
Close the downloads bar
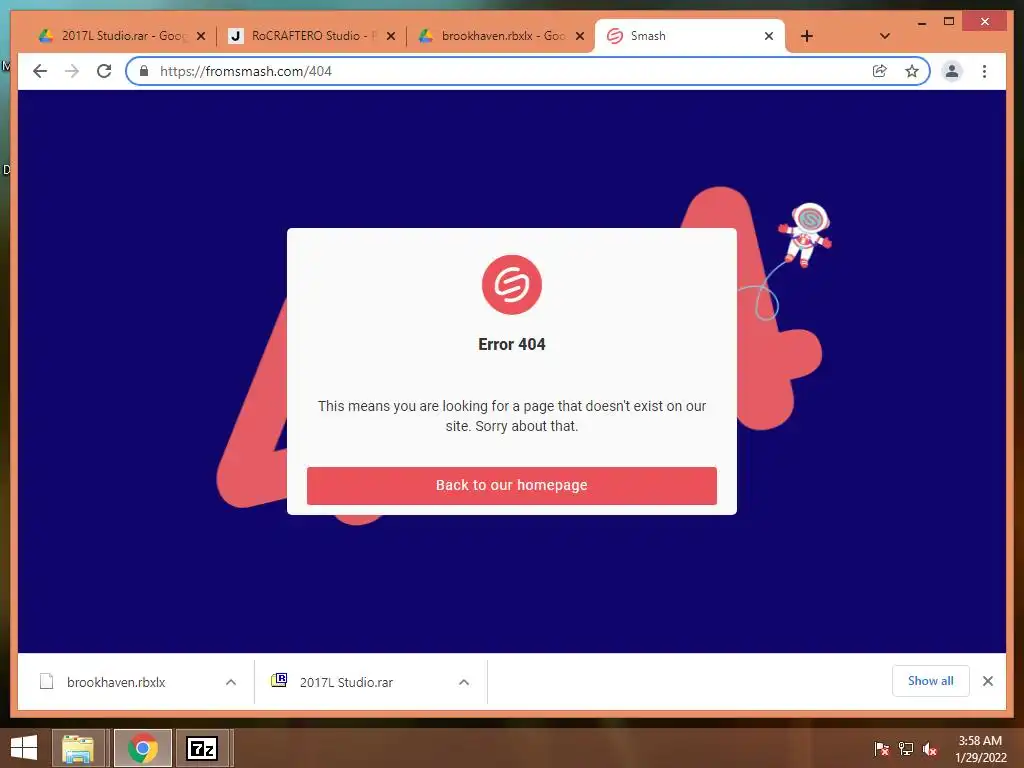(x=987, y=681)
